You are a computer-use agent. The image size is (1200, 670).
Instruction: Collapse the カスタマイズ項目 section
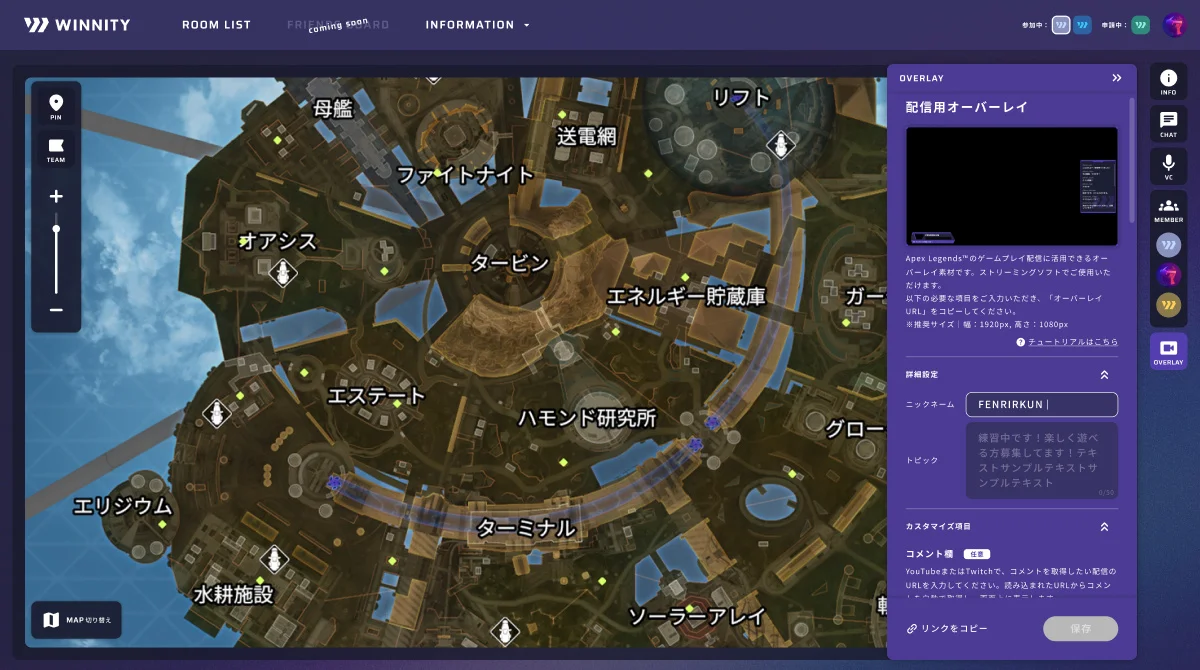pos(1104,526)
